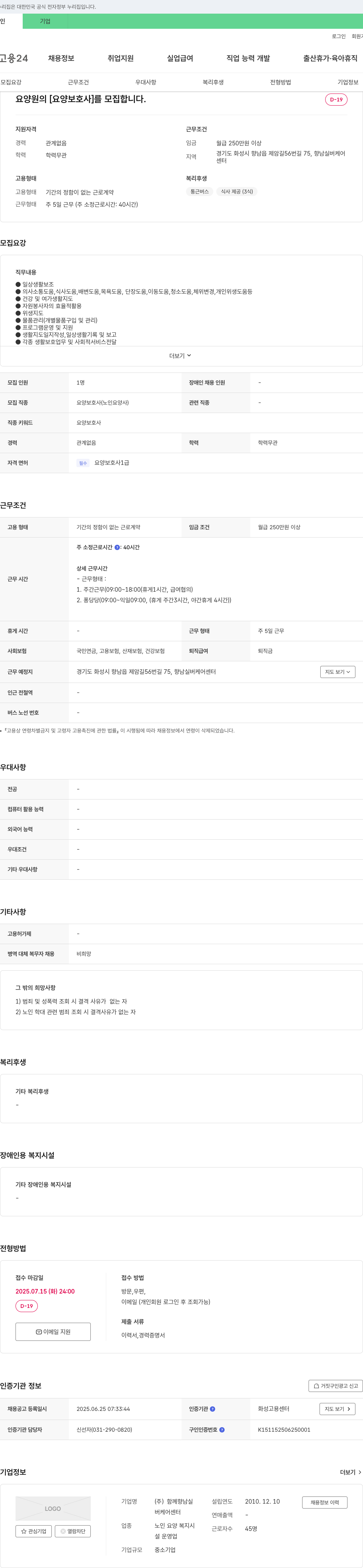The height and width of the screenshot is (1568, 363).
Task: Click the 인증기관 담당자 신선자(031-290-0820)
Action: (x=104, y=1429)
